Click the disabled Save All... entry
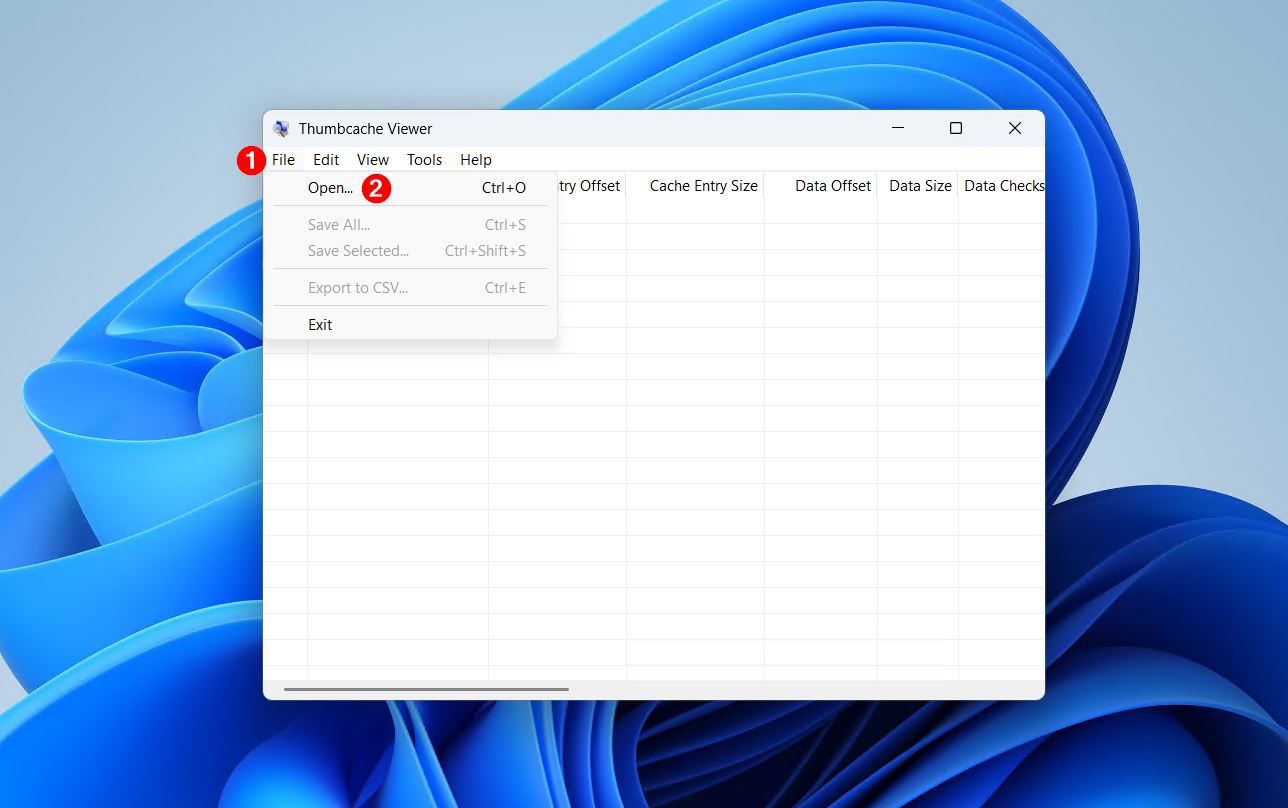1288x808 pixels. (410, 225)
